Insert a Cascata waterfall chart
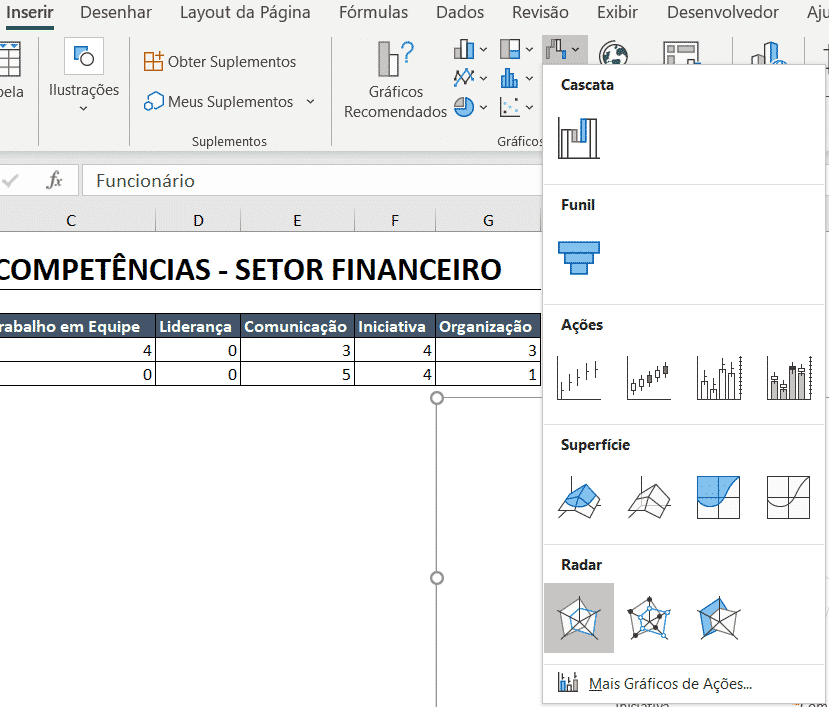The height and width of the screenshot is (707, 829). pos(578,138)
